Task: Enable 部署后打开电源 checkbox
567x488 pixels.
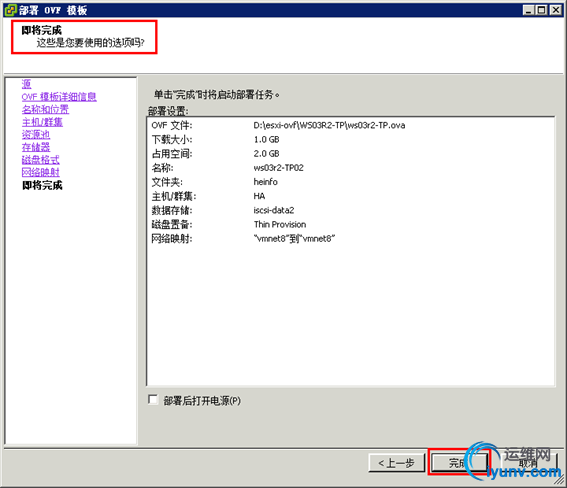Action: (153, 400)
